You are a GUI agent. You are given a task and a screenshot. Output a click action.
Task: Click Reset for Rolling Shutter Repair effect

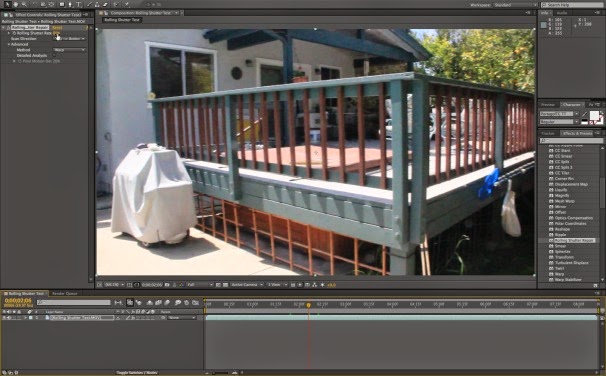click(x=57, y=27)
